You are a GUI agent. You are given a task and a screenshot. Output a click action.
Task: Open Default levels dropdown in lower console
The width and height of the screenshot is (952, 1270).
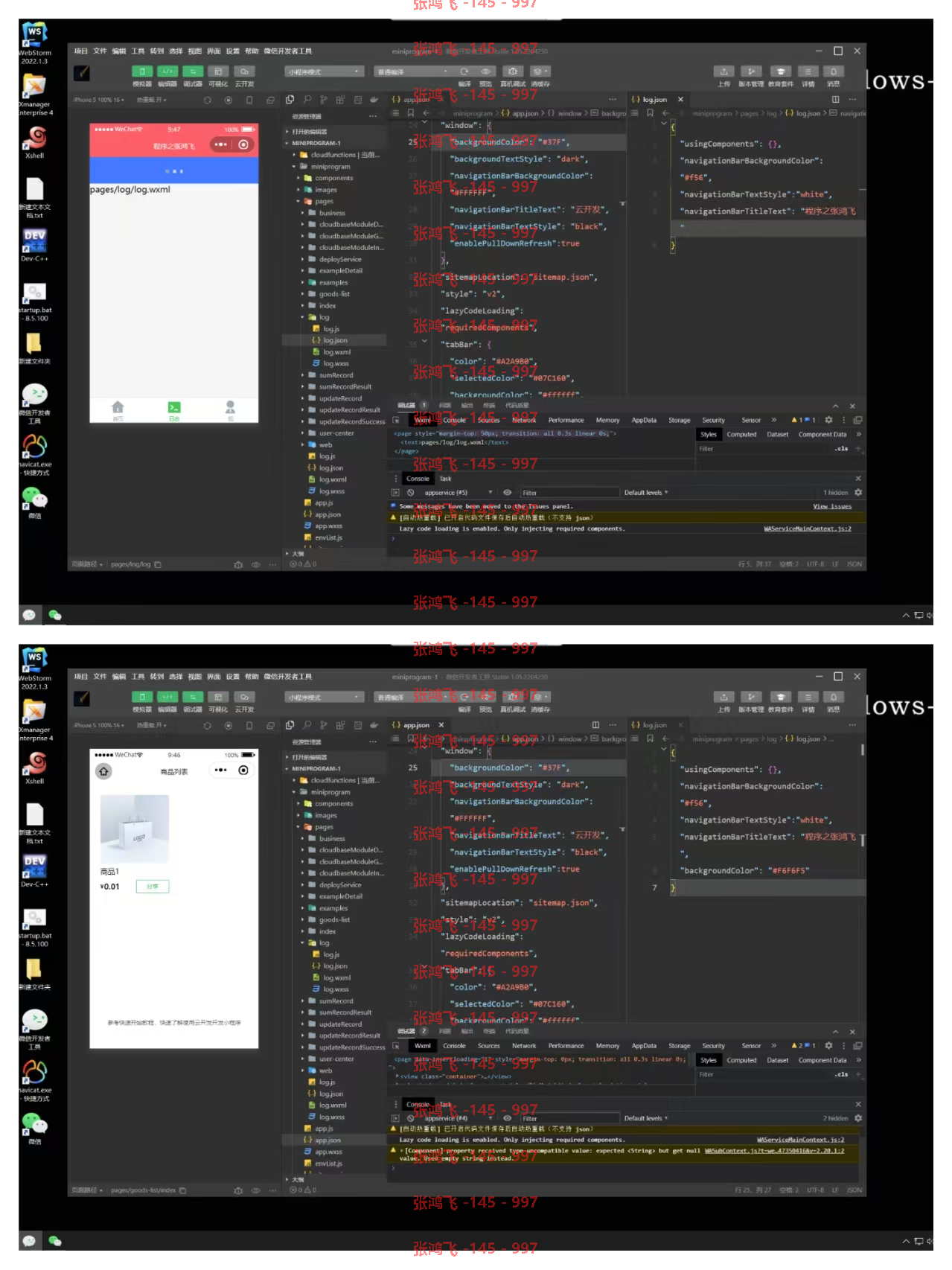[646, 1118]
